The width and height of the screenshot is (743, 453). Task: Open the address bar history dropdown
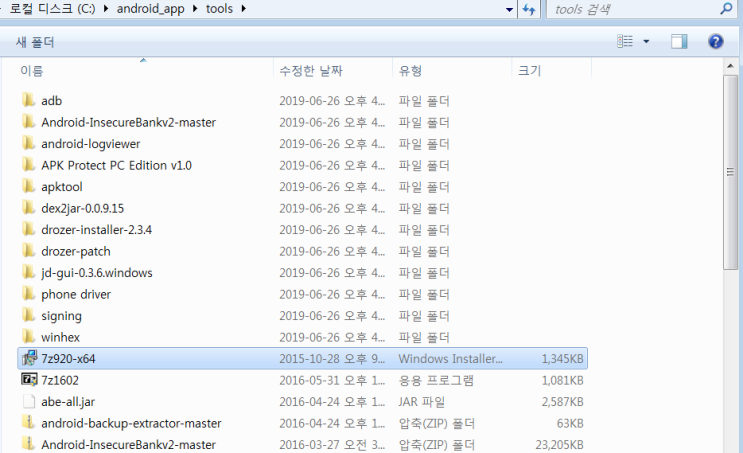(509, 9)
